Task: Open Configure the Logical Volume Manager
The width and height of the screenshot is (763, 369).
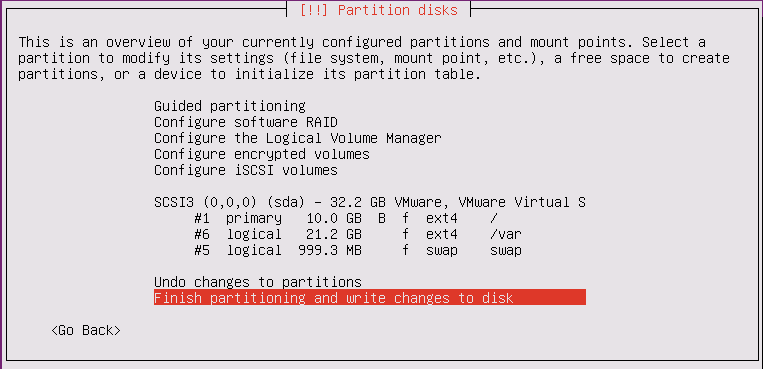Action: 298,138
